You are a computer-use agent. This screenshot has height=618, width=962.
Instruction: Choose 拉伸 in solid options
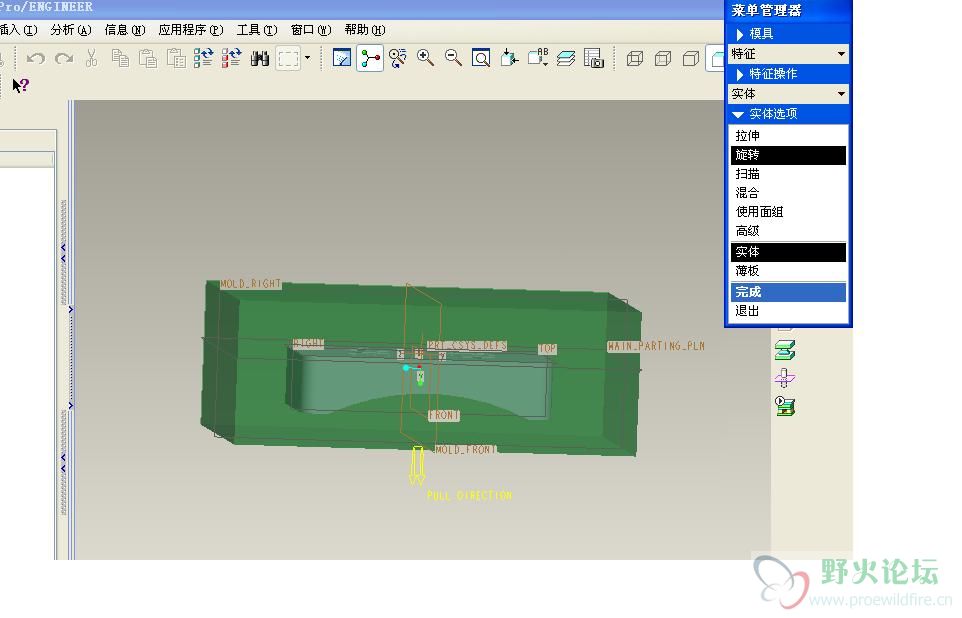click(x=788, y=136)
